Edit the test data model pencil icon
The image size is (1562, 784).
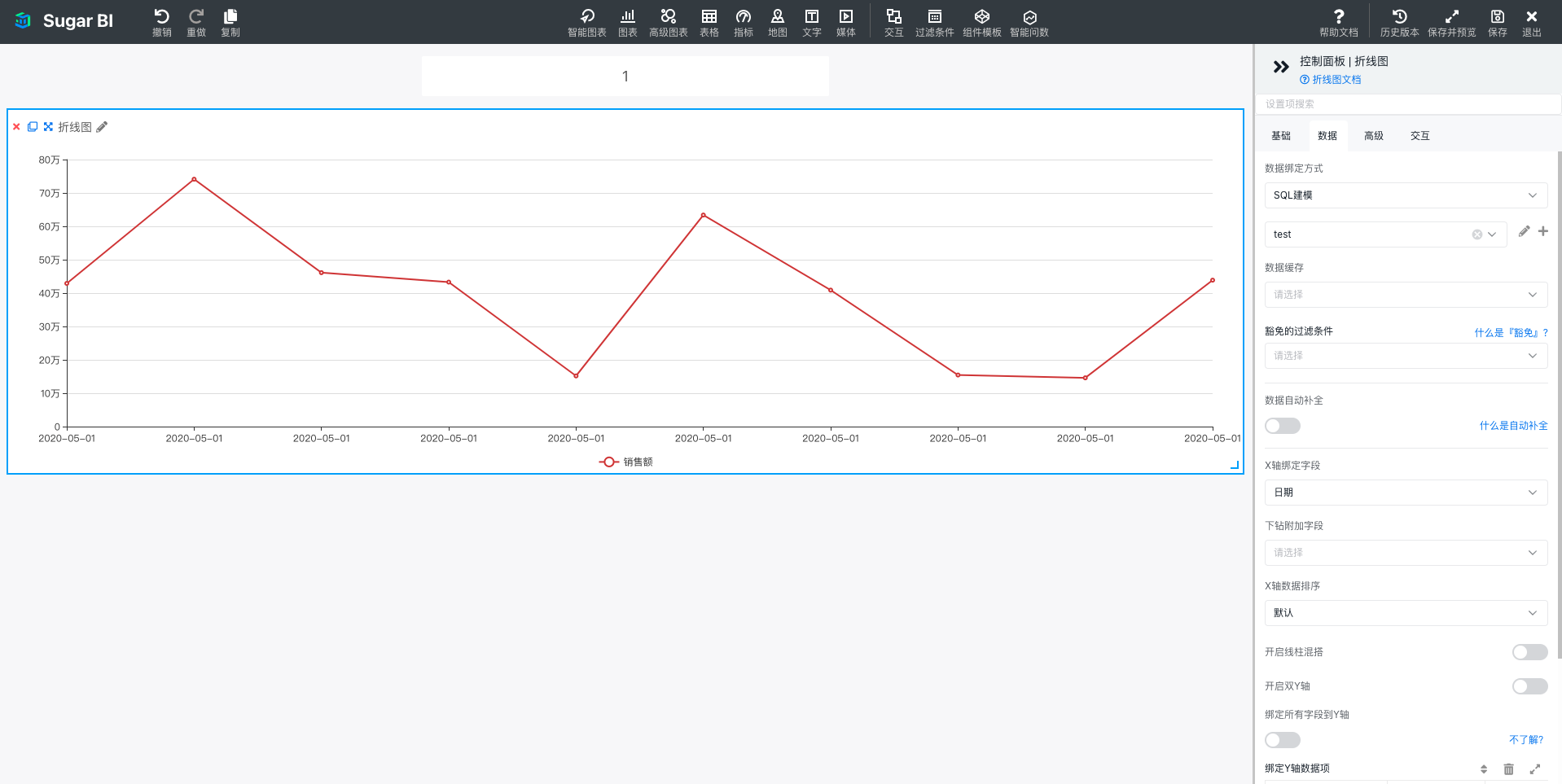[1524, 231]
